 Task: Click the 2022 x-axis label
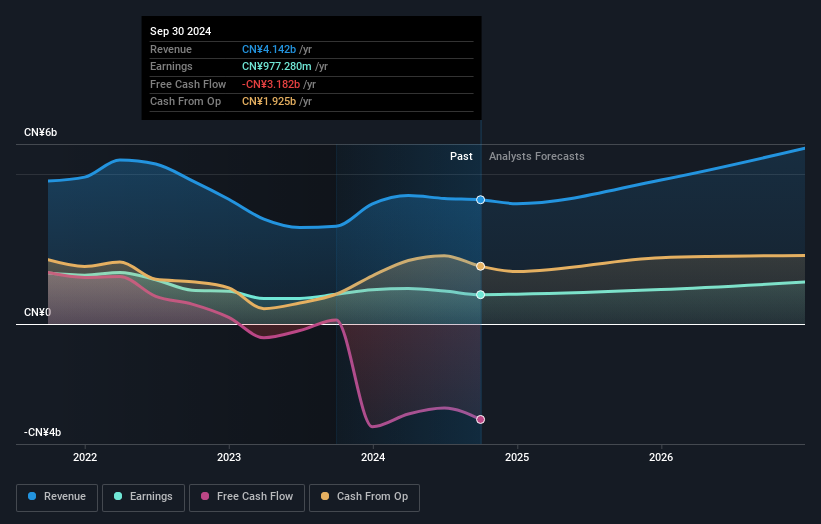coord(85,457)
